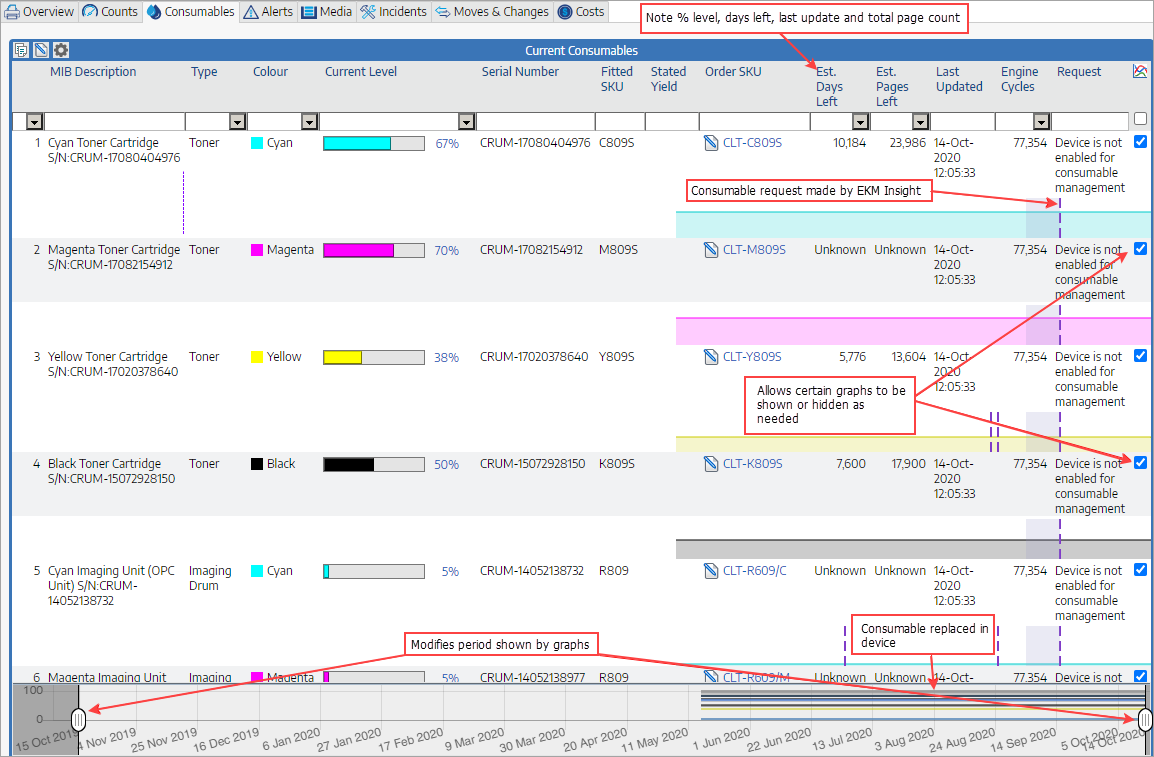Screen dimensions: 1154x757
Task: Click the Serial Number filter input field
Action: 534,122
